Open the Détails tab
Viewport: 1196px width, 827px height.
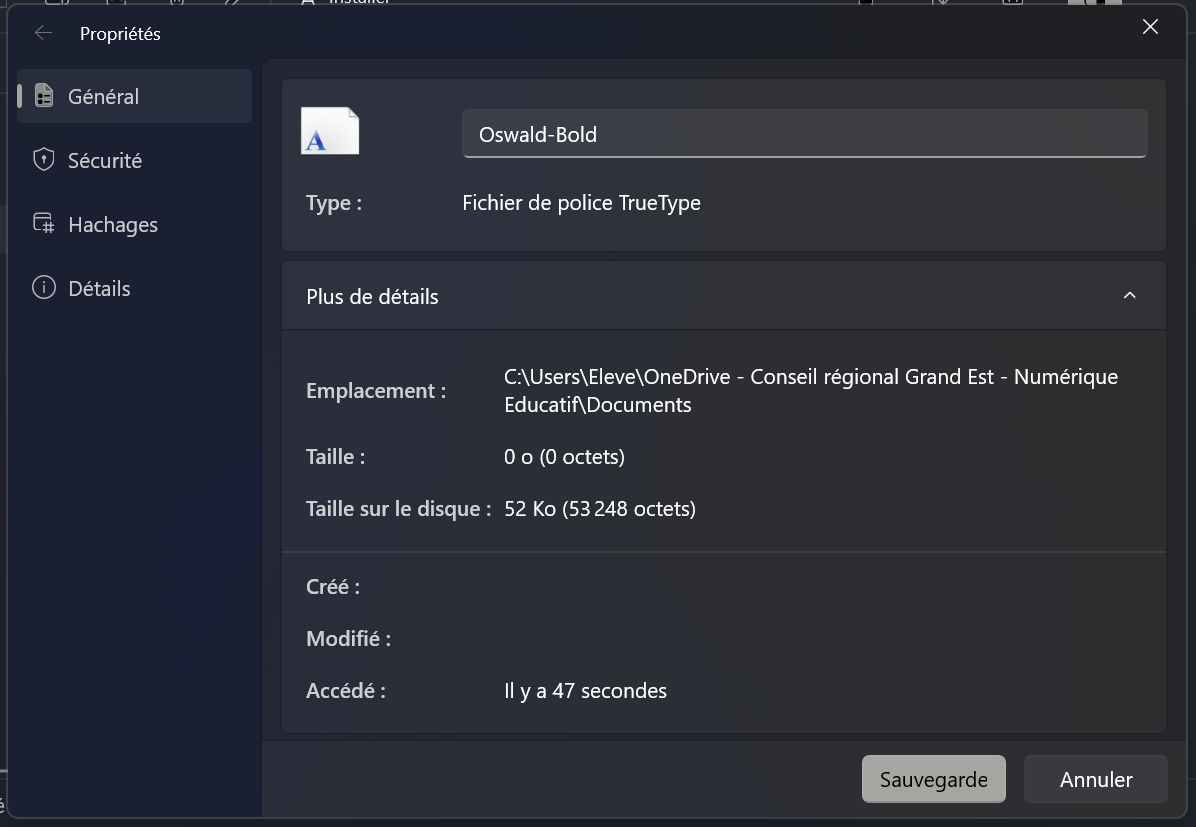tap(99, 288)
